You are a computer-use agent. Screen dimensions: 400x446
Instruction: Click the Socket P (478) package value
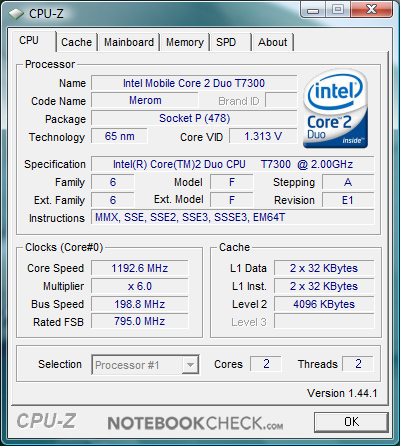[x=194, y=118]
